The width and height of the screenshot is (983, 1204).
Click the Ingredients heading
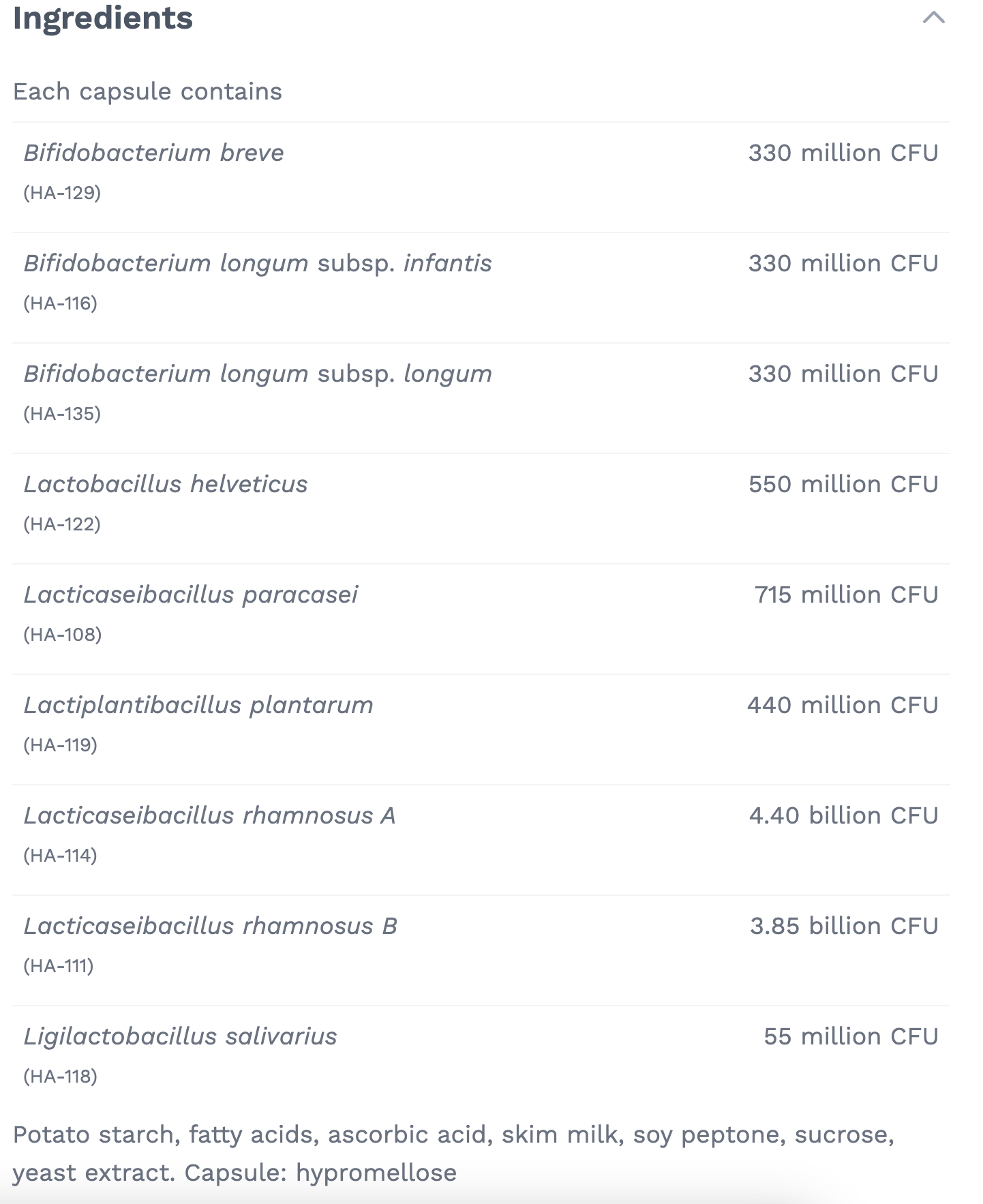pyautogui.click(x=103, y=18)
